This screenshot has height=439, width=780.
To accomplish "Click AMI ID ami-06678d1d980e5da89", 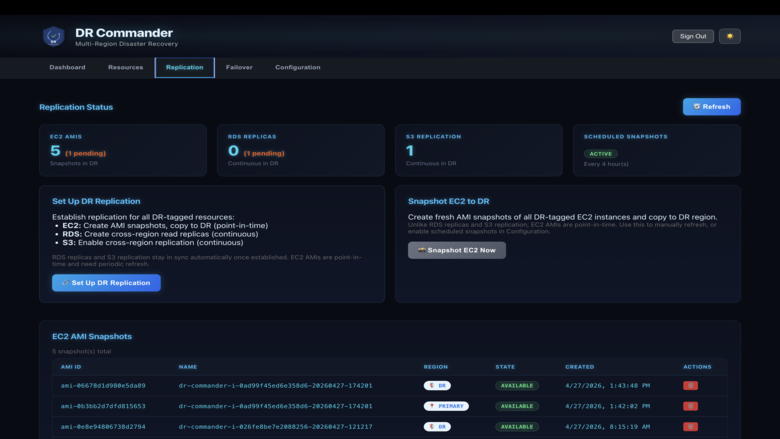I will click(x=103, y=386).
